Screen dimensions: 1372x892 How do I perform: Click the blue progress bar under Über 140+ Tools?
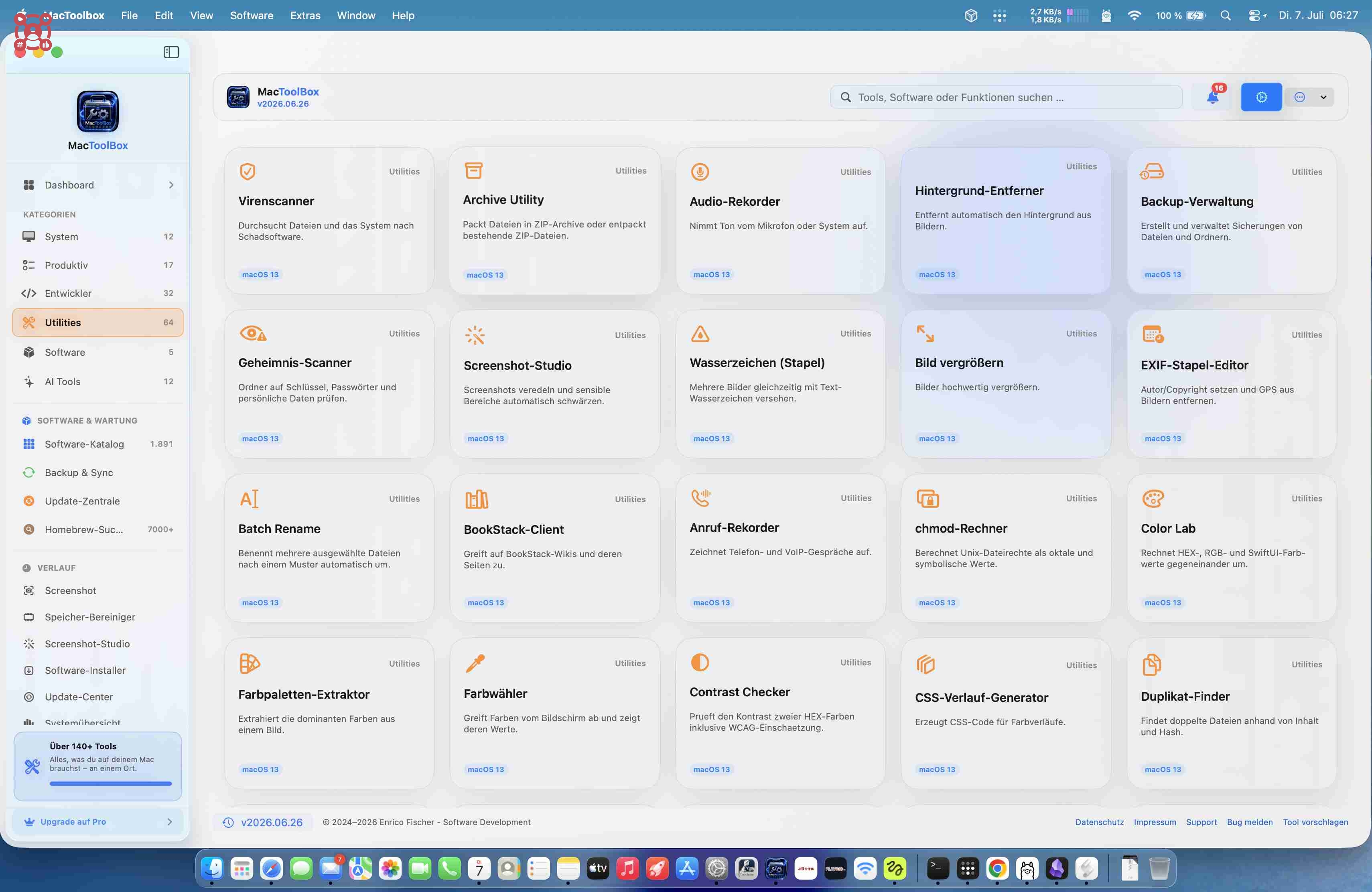click(x=111, y=784)
